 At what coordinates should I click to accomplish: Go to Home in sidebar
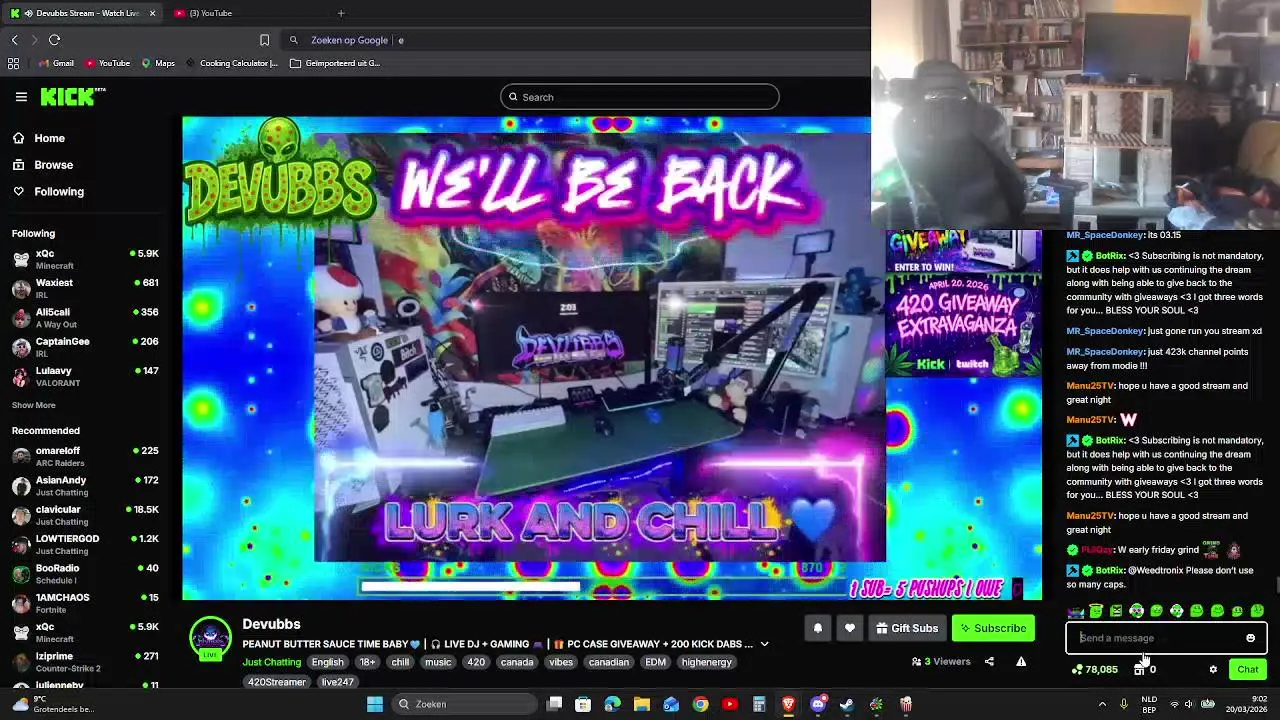(49, 138)
